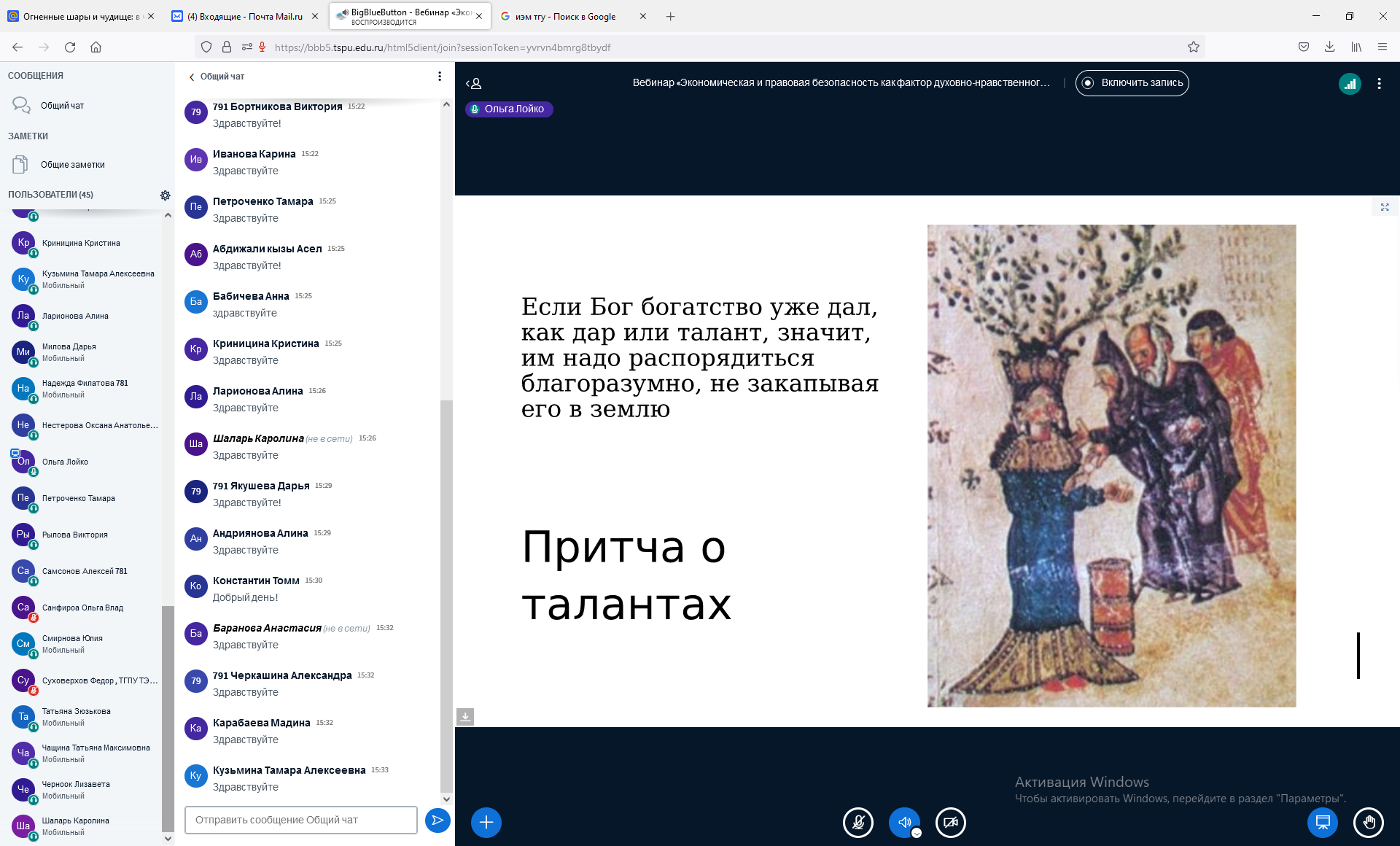Make presentation fullscreen
1400x846 pixels.
1385,207
